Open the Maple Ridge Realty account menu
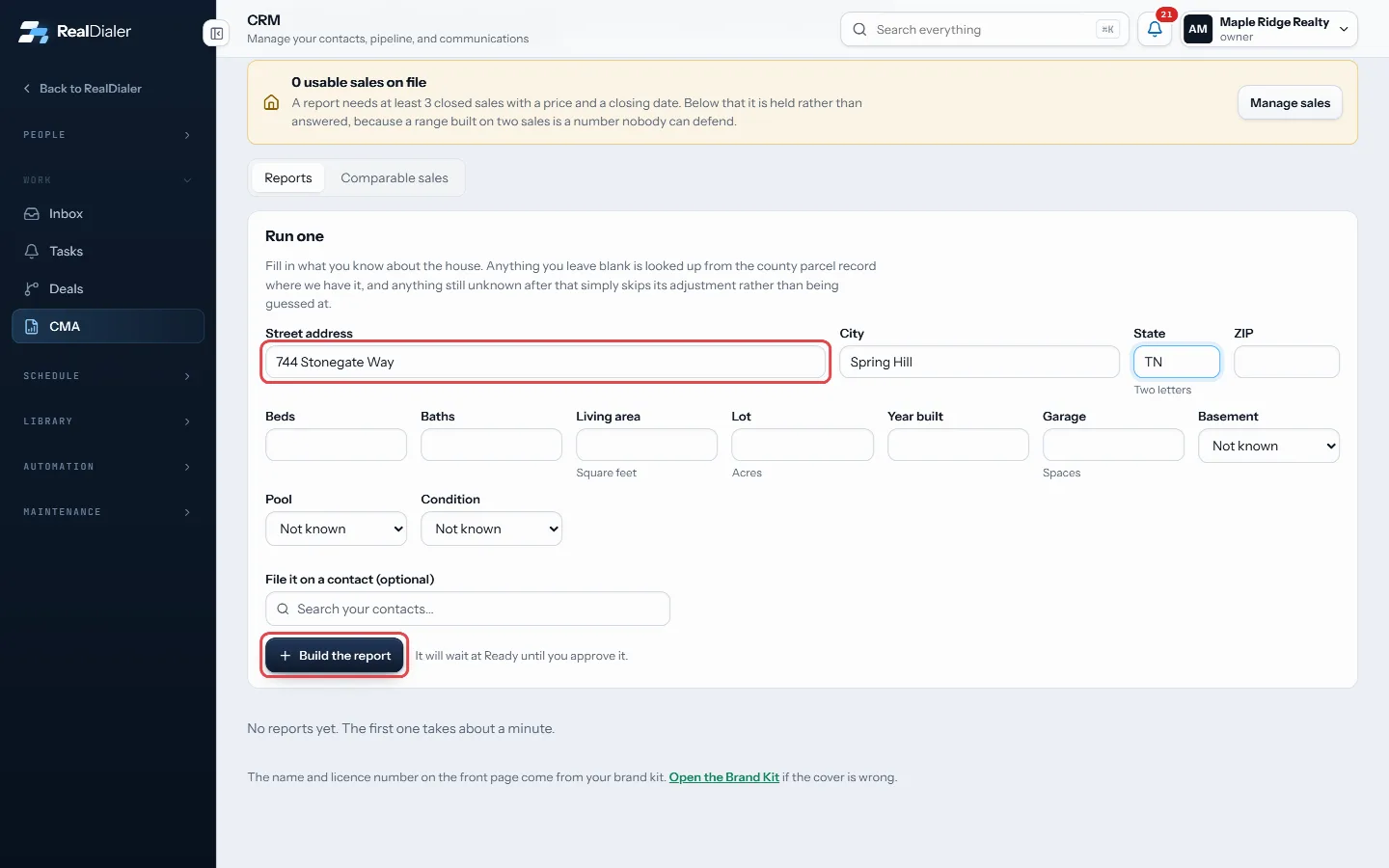This screenshot has height=868, width=1389. pos(1269,29)
